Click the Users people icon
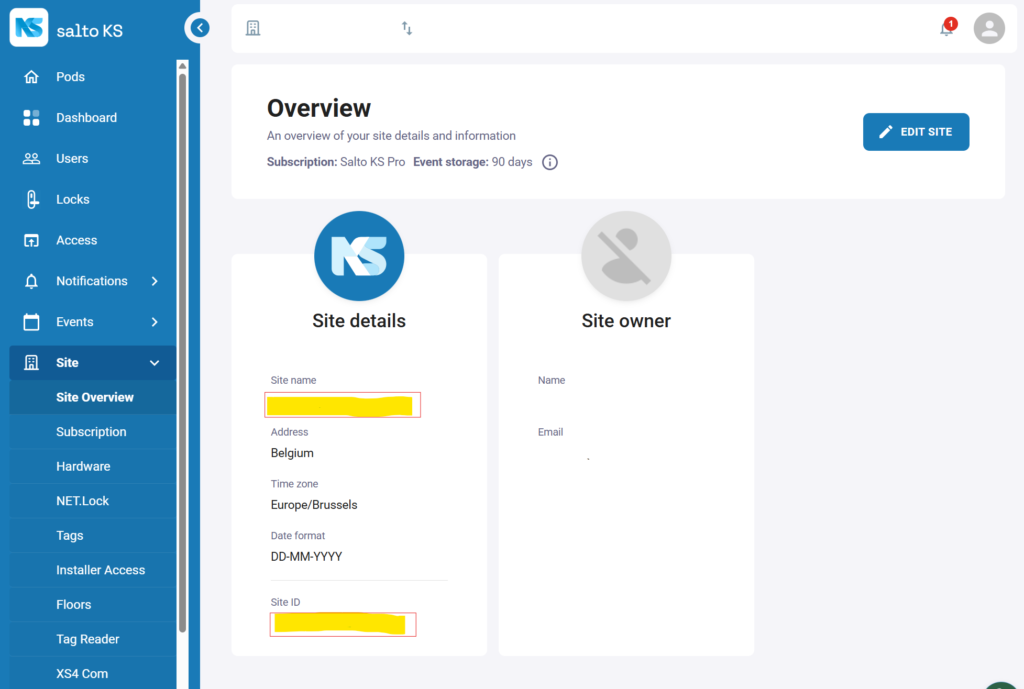The width and height of the screenshot is (1024, 689). (31, 159)
